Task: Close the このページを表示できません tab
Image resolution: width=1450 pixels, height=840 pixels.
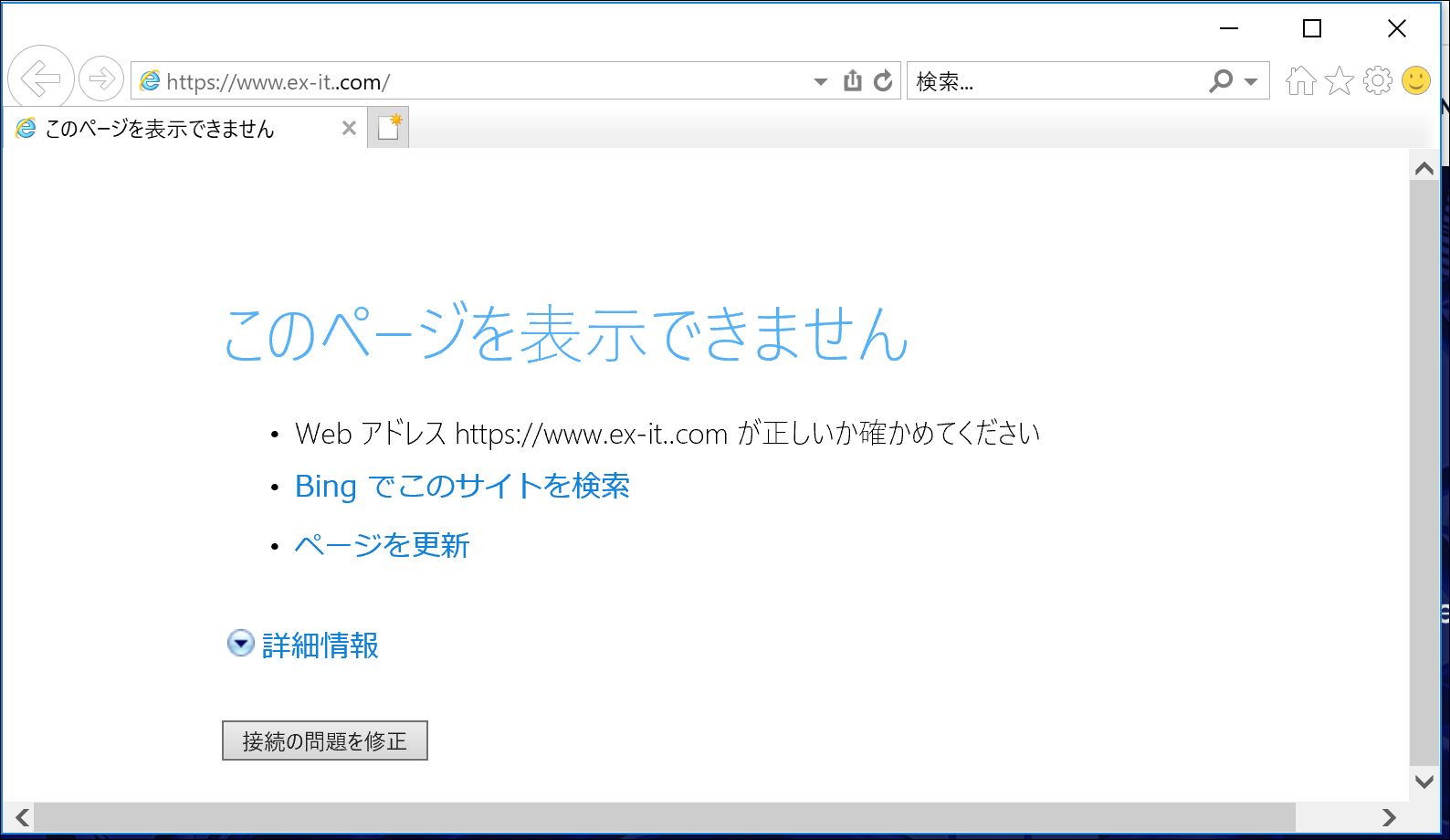Action: click(349, 129)
